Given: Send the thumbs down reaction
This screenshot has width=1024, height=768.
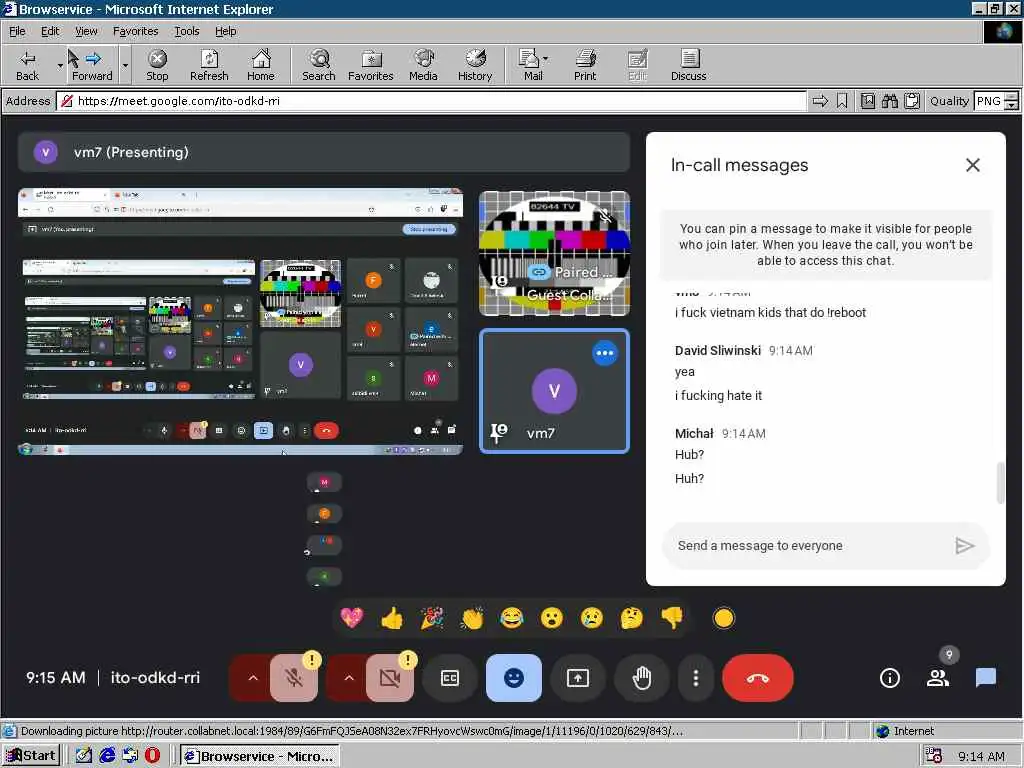Looking at the screenshot, I should coord(672,617).
